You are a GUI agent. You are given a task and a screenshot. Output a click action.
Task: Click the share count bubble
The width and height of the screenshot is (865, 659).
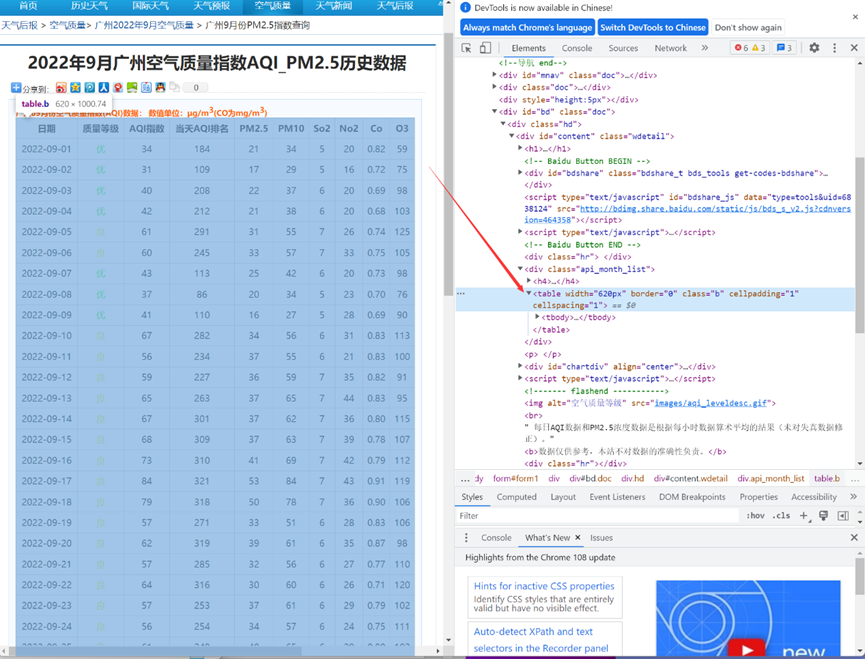pos(195,87)
